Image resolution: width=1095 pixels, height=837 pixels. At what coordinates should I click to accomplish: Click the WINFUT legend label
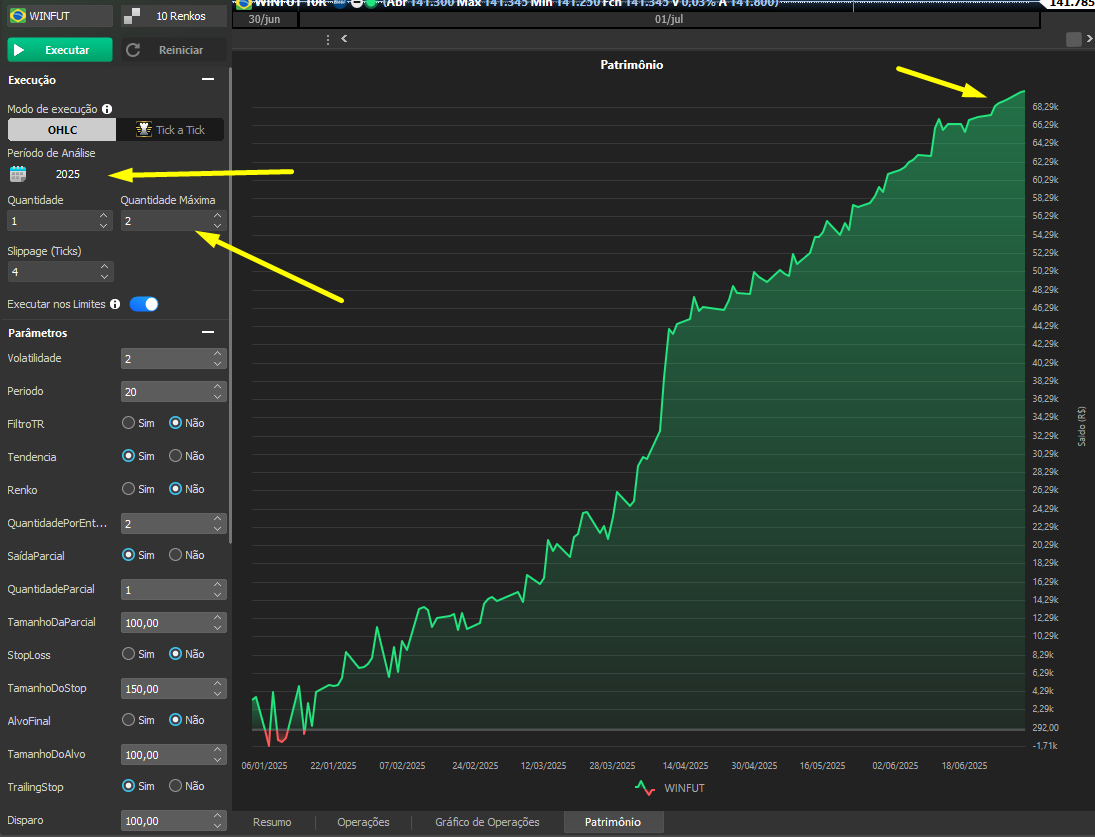(x=684, y=787)
